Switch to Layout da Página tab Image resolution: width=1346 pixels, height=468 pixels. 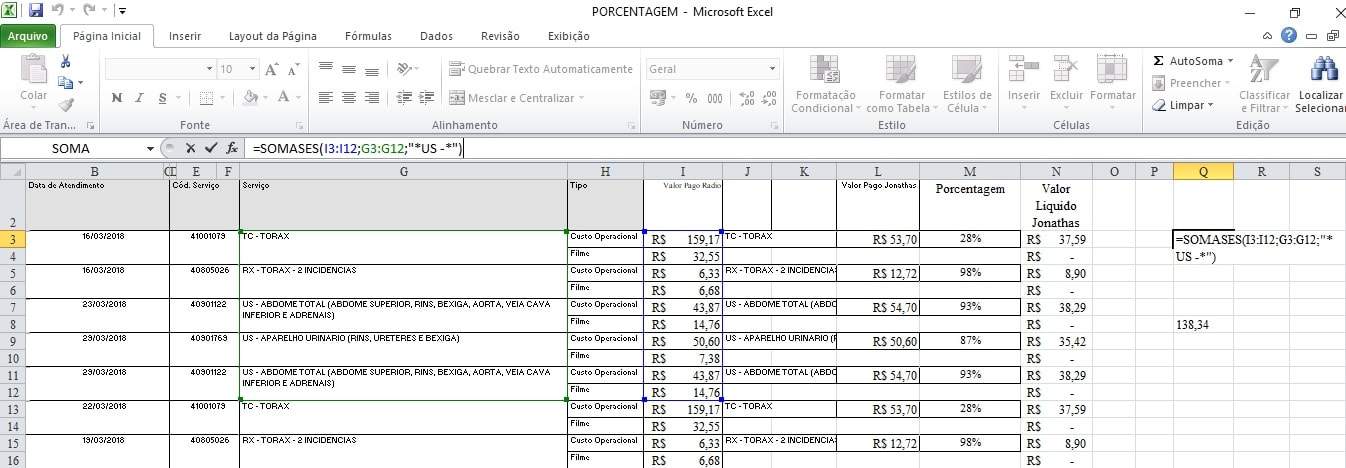point(273,36)
